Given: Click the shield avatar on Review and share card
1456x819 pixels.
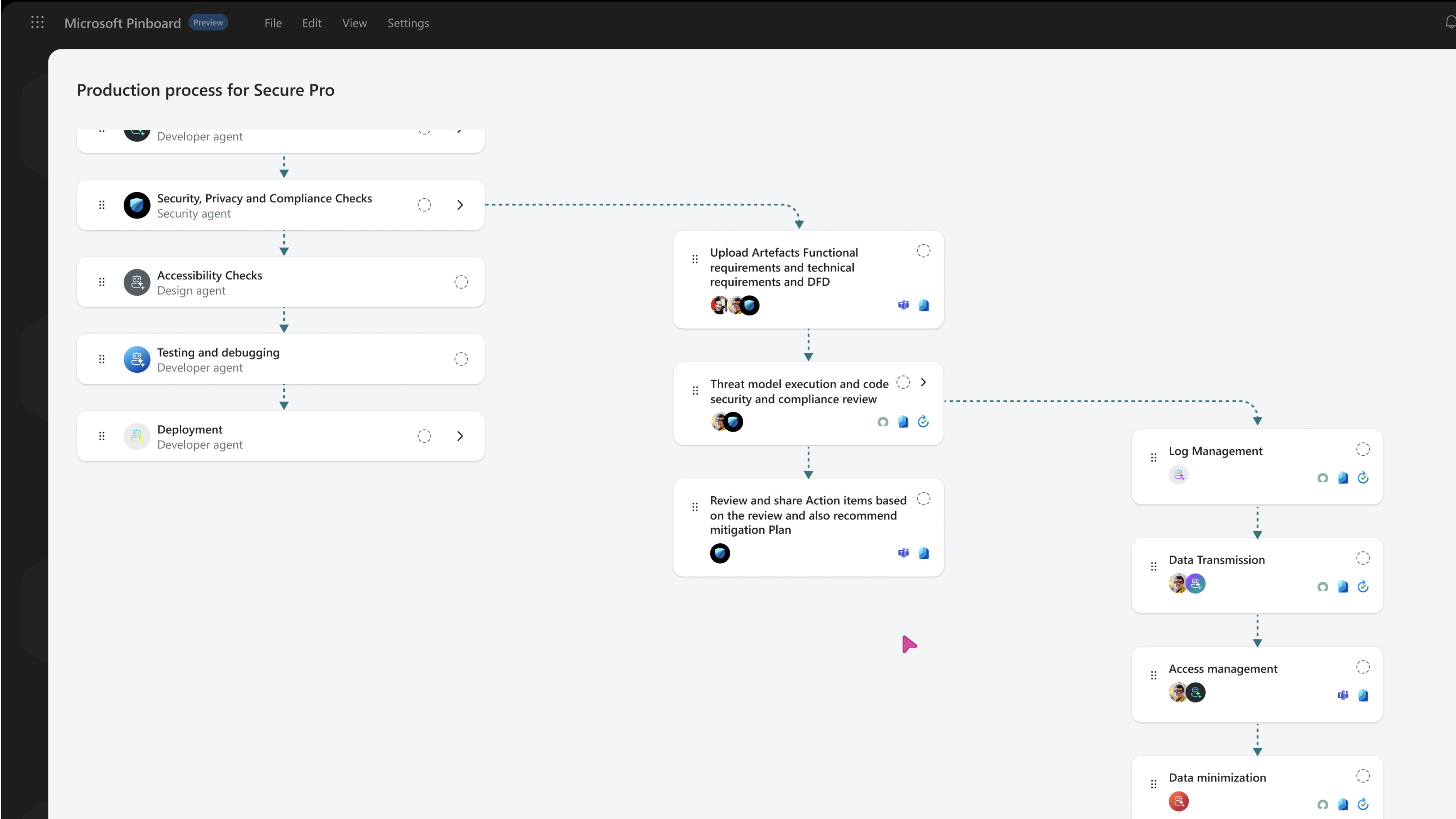Looking at the screenshot, I should click(x=720, y=553).
